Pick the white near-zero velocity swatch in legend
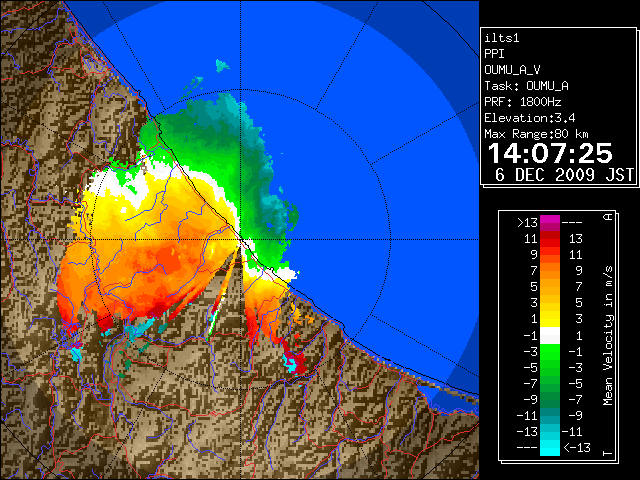The width and height of the screenshot is (640, 480). click(x=550, y=336)
